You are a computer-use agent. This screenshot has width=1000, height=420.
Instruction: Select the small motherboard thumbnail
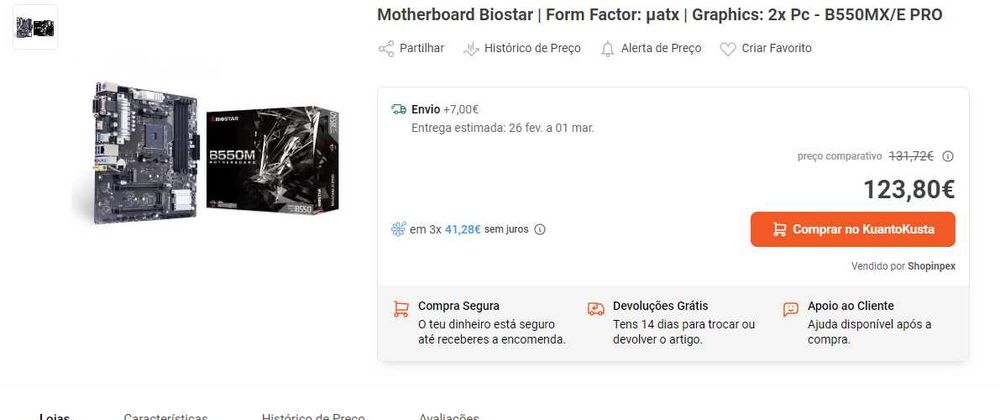[x=35, y=27]
